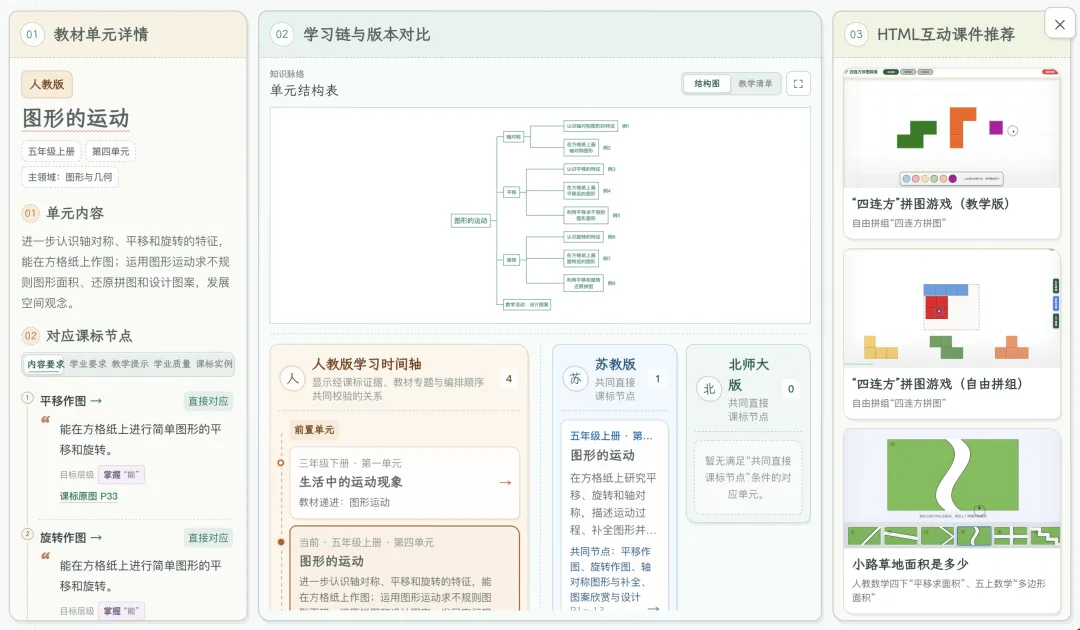Viewport: 1080px width, 630px height.
Task: Open the 课标原图 P33 link
Action: point(89,496)
